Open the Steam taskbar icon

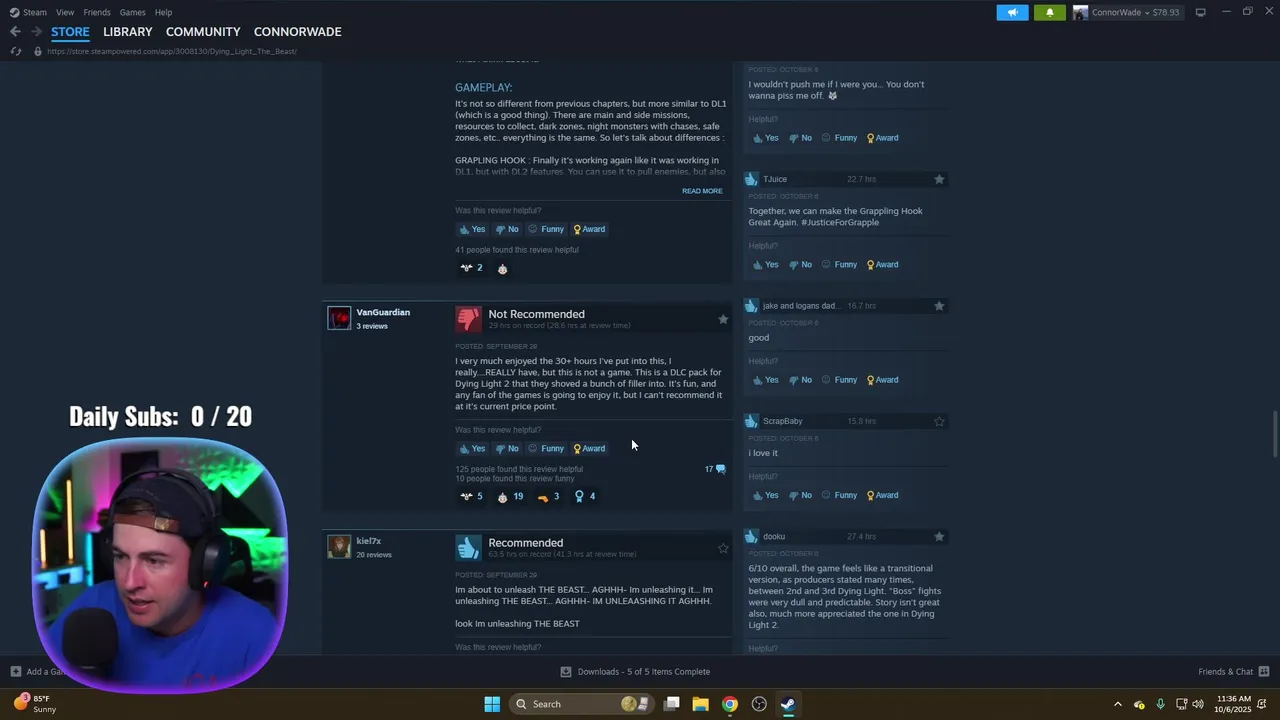point(788,704)
